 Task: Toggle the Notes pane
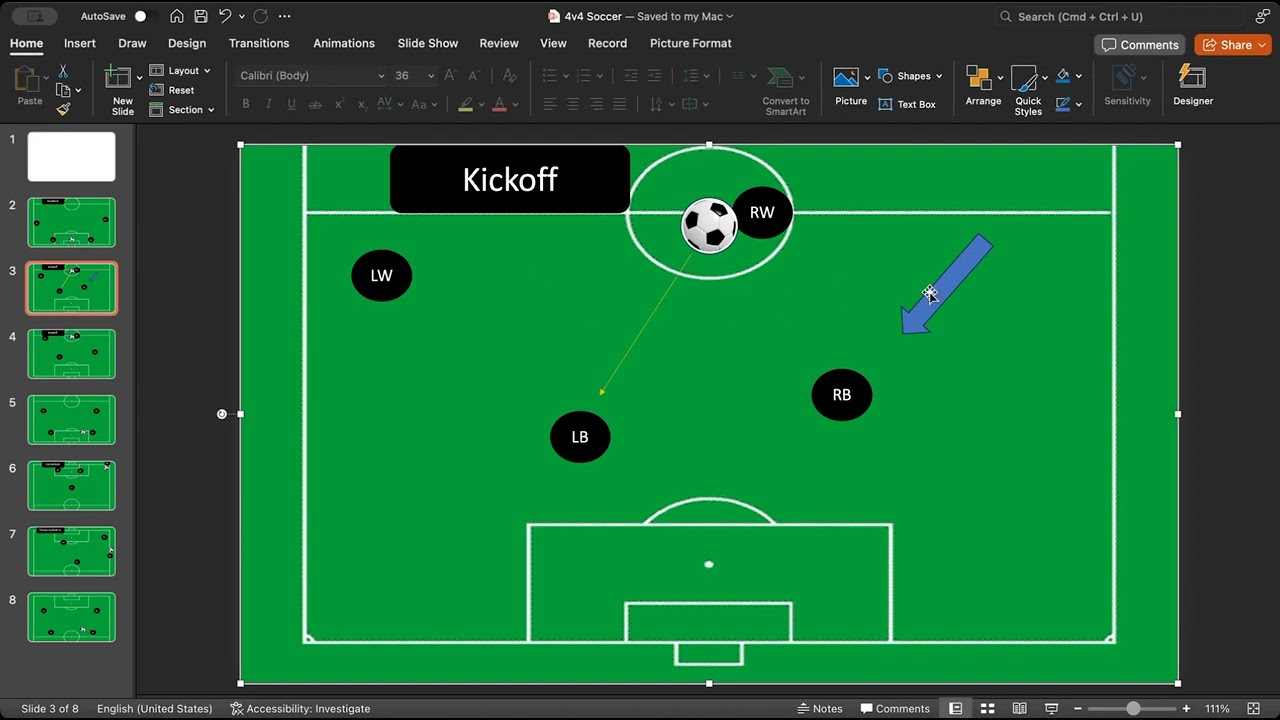pos(820,709)
